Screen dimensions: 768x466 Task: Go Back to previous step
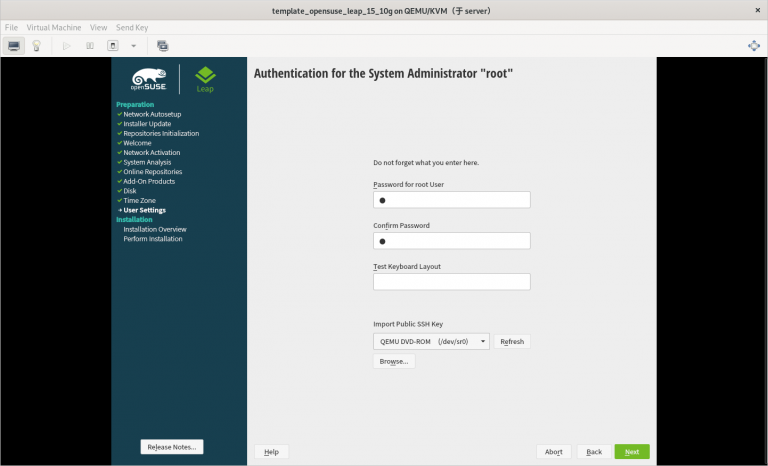pos(594,452)
